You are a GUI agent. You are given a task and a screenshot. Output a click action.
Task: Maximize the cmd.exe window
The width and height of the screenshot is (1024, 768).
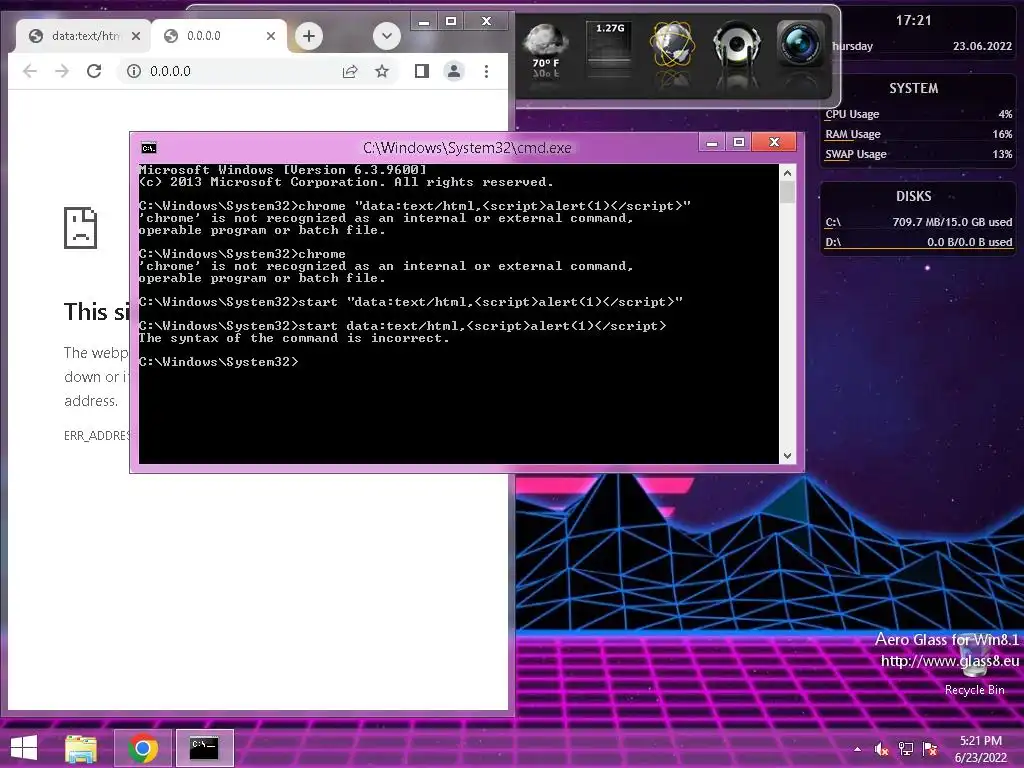point(739,142)
